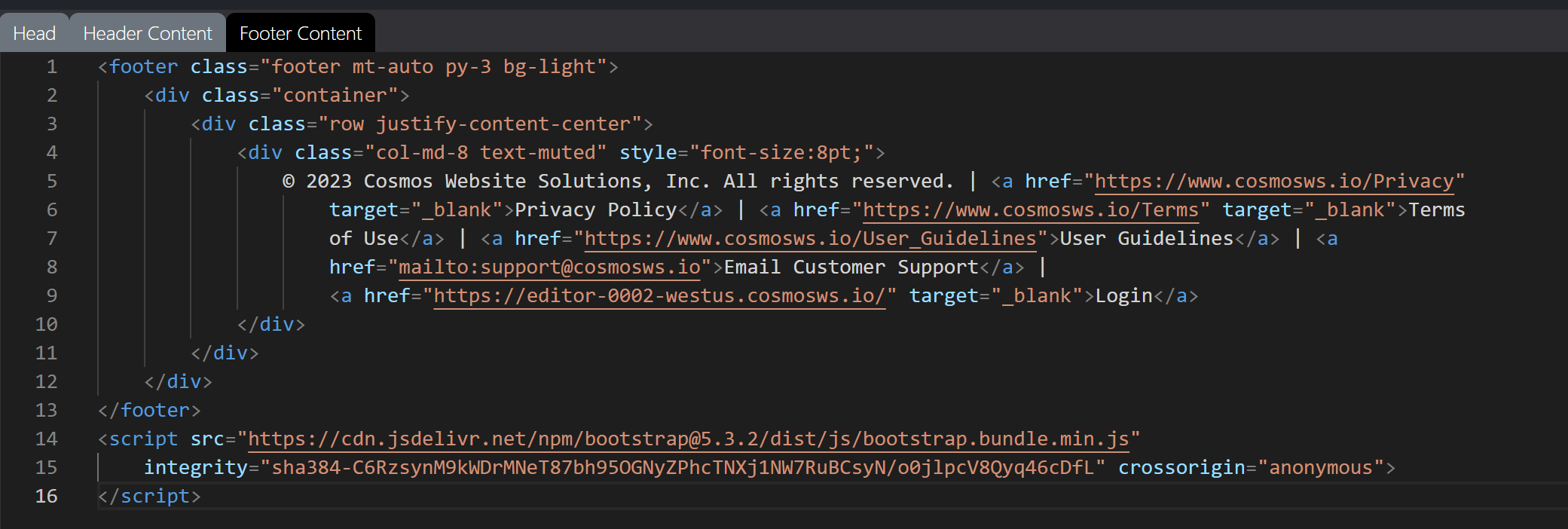Screen dimensions: 1568x529
Task: Click line number 16 in the gutter
Action: 47,496
